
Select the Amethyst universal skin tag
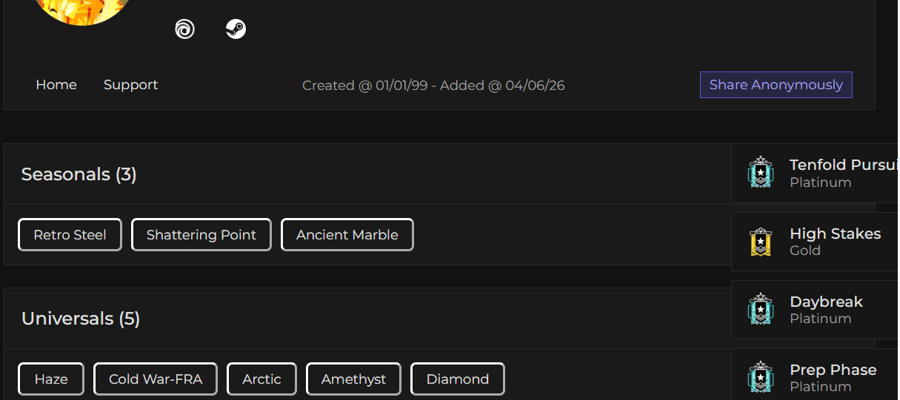pos(354,379)
